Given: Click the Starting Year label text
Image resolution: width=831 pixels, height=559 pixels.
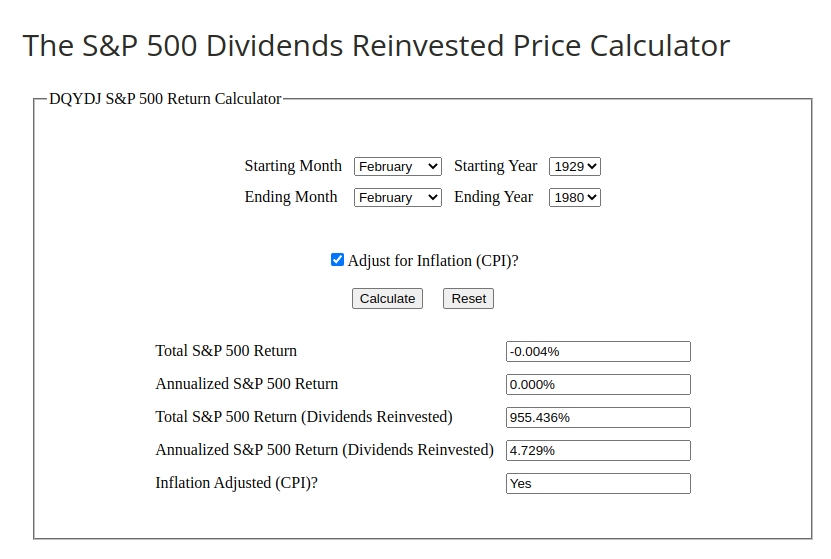Looking at the screenshot, I should click(495, 166).
